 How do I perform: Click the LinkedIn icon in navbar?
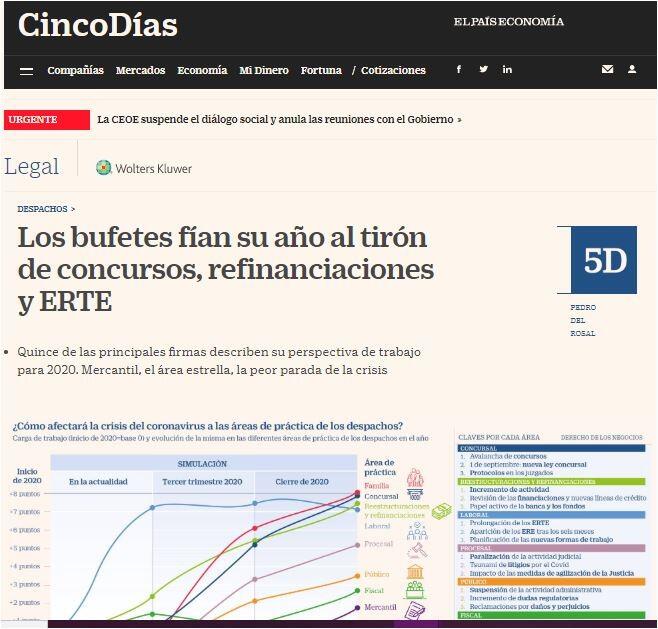[x=507, y=70]
